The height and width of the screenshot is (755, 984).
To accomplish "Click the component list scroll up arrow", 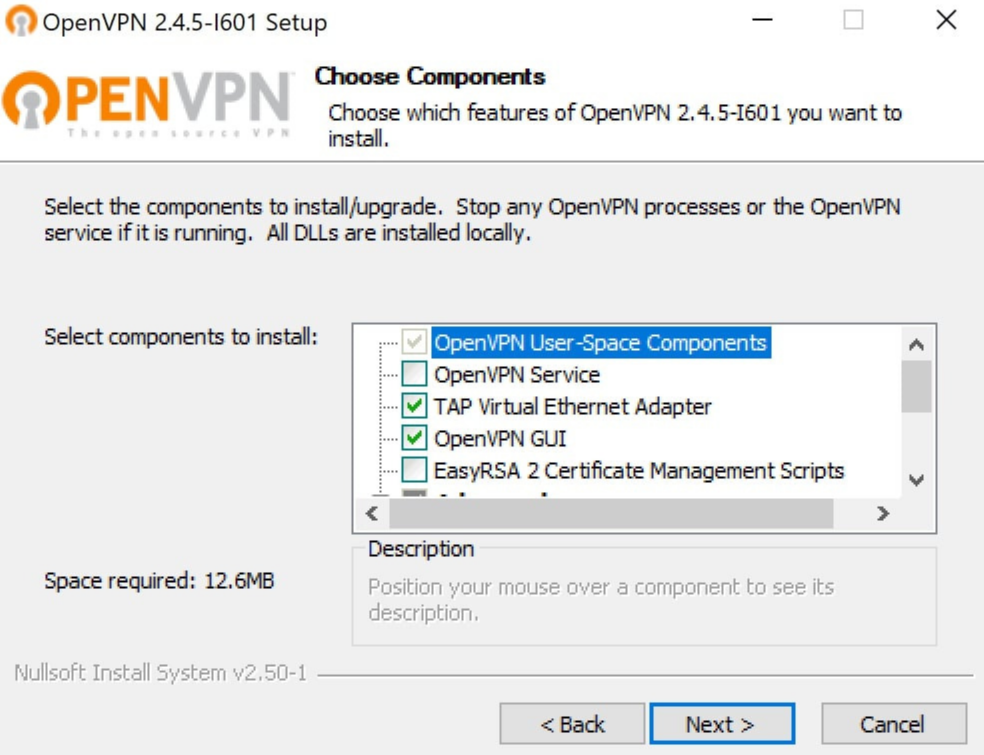I will [x=916, y=344].
